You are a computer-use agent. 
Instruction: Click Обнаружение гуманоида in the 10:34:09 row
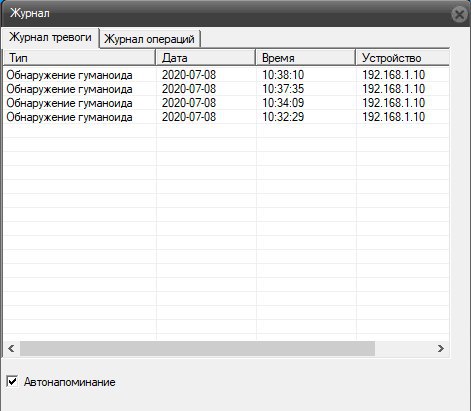[x=69, y=103]
